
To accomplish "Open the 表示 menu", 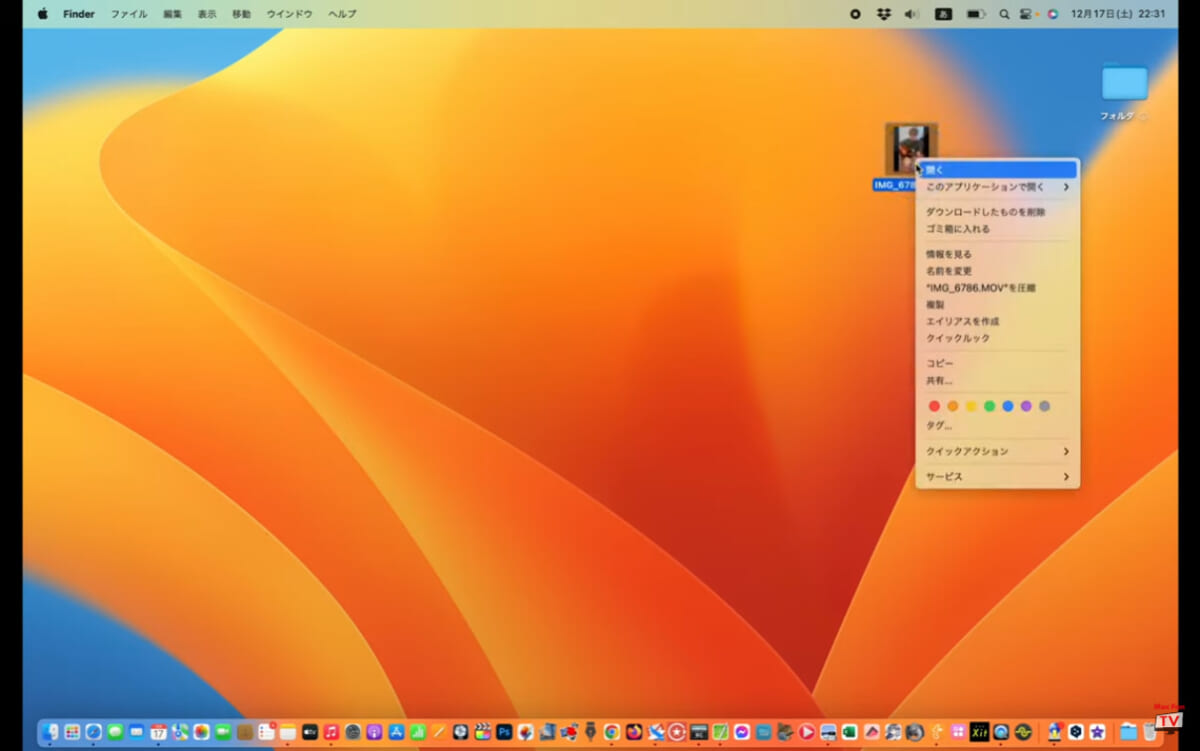I will point(207,14).
